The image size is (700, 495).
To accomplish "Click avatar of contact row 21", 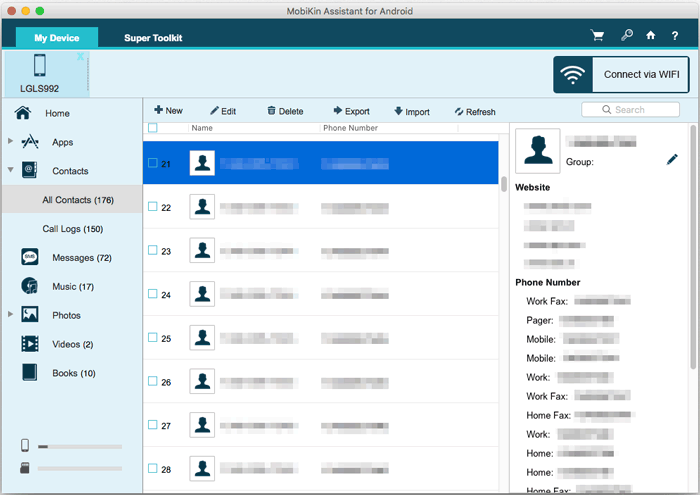I will [x=202, y=163].
